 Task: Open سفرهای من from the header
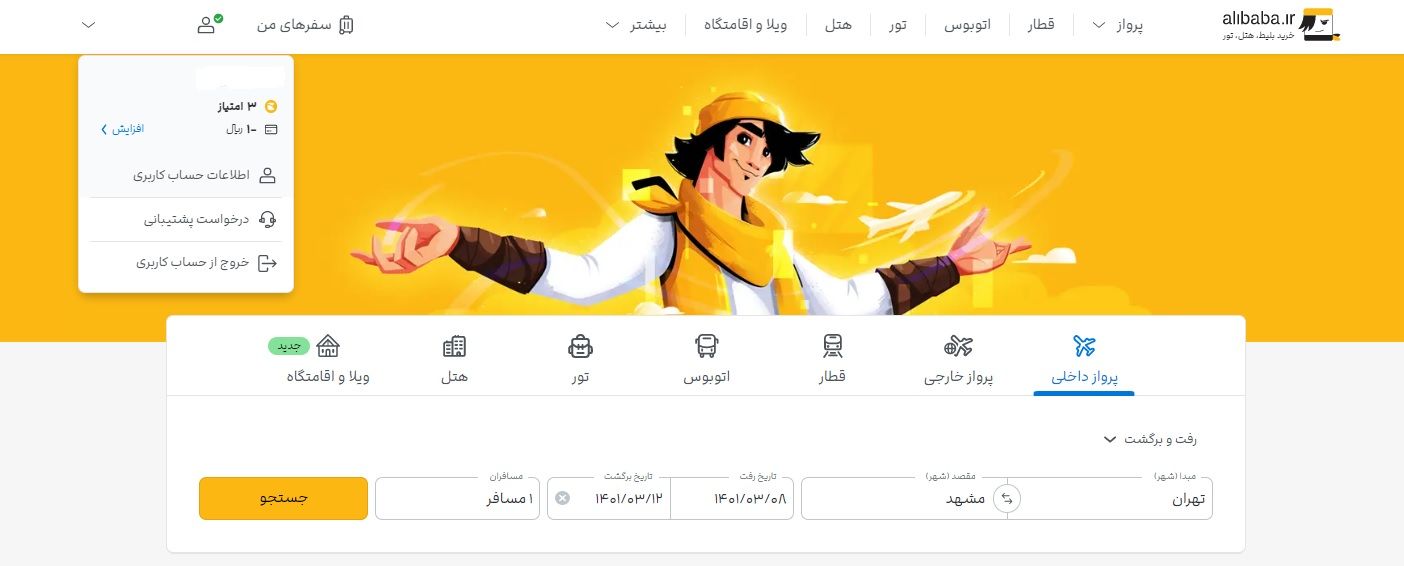306,25
